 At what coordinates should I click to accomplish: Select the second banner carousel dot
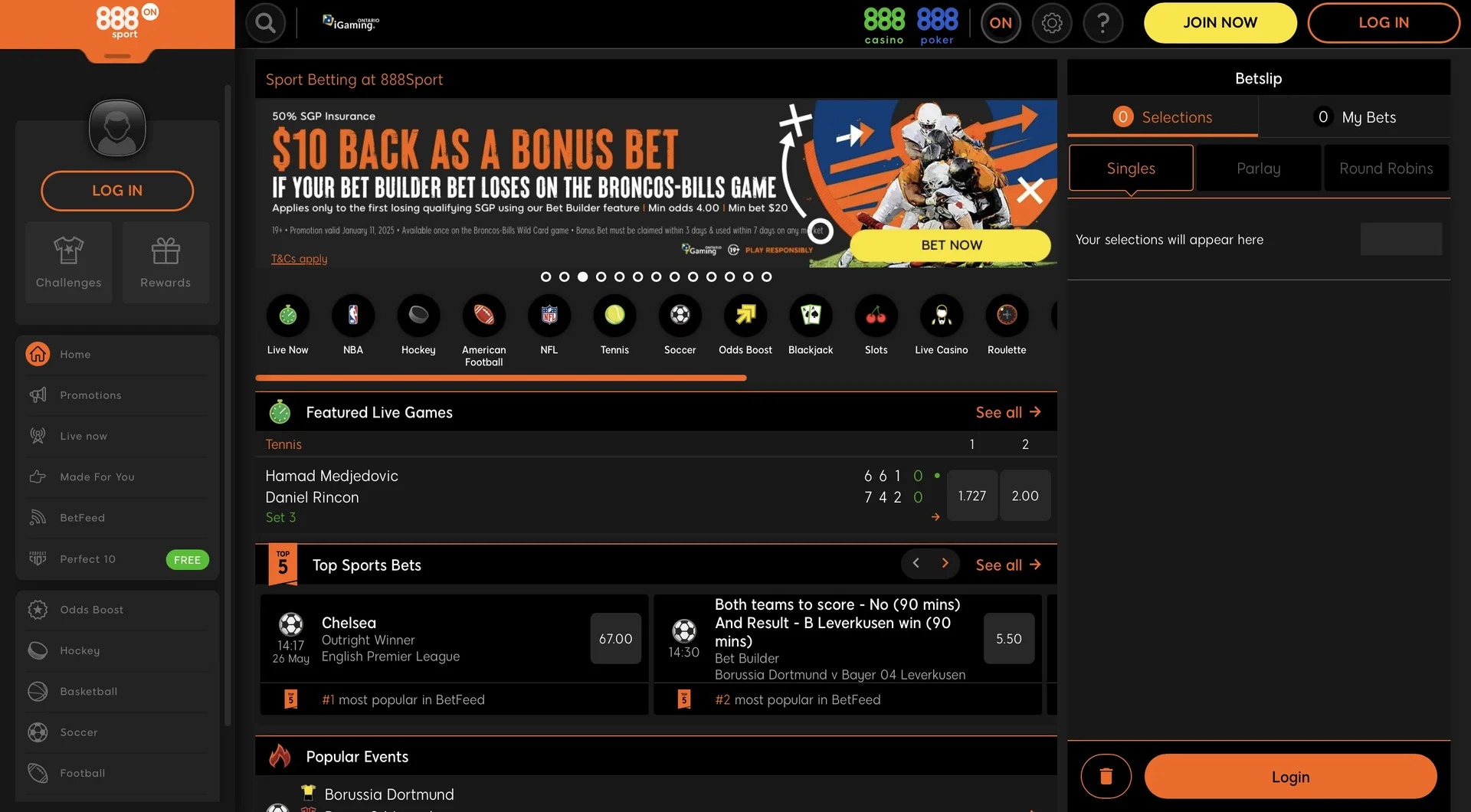(564, 277)
